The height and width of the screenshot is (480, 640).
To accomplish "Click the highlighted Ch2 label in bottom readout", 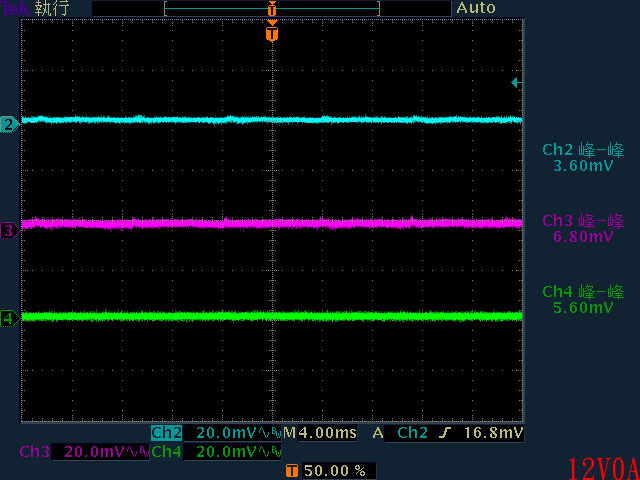I will [x=167, y=433].
